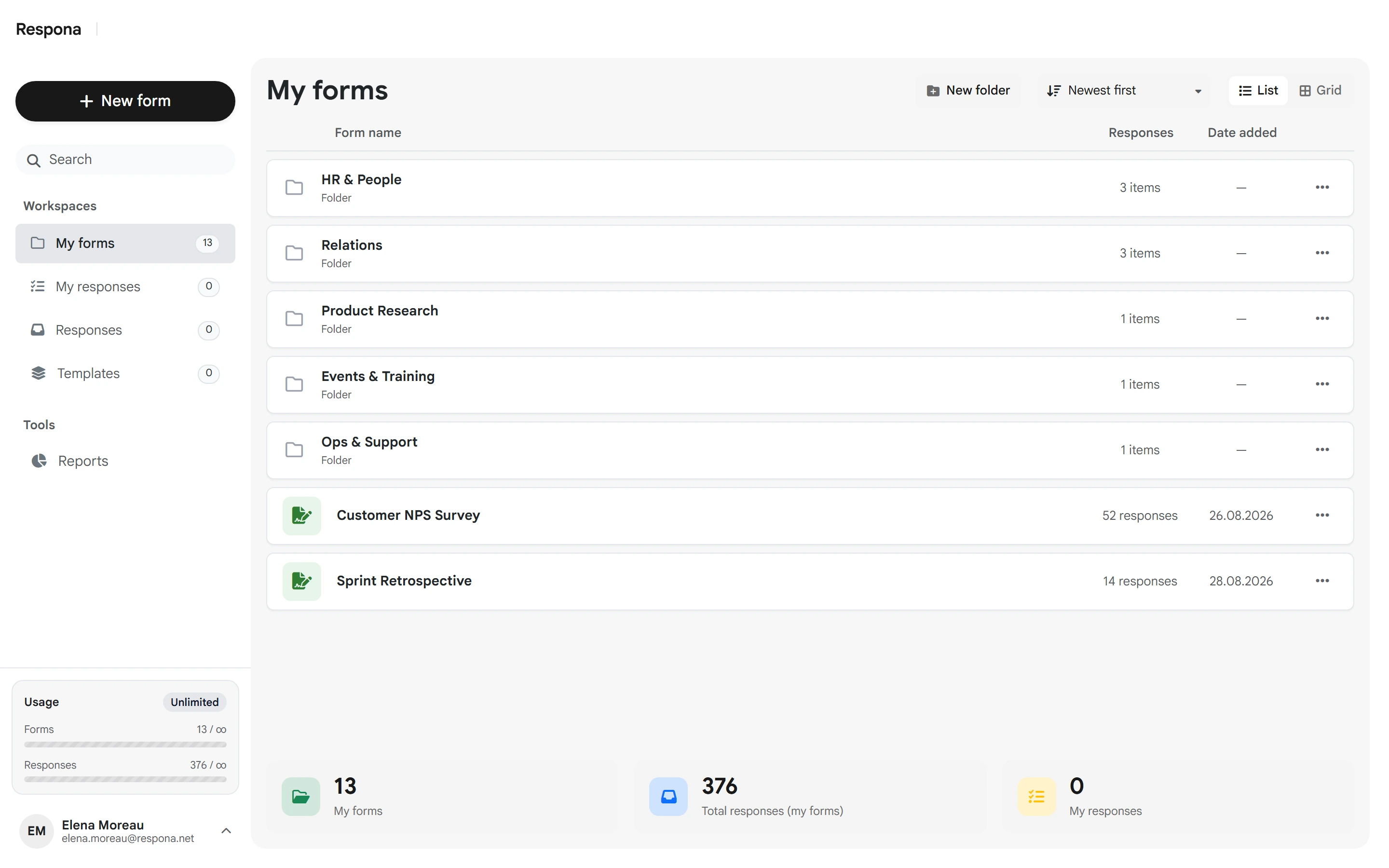Open more options for Ops & Support
The height and width of the screenshot is (868, 1389).
pyautogui.click(x=1322, y=449)
